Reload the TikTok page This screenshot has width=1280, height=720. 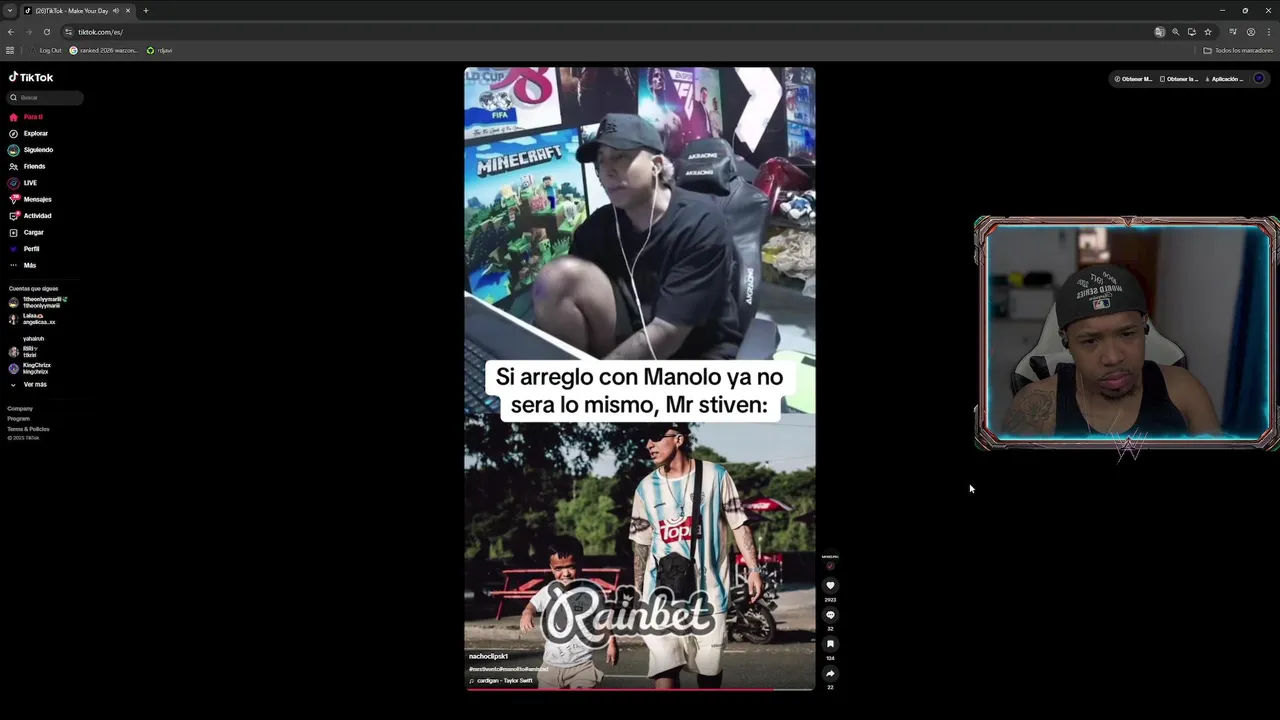pos(46,32)
